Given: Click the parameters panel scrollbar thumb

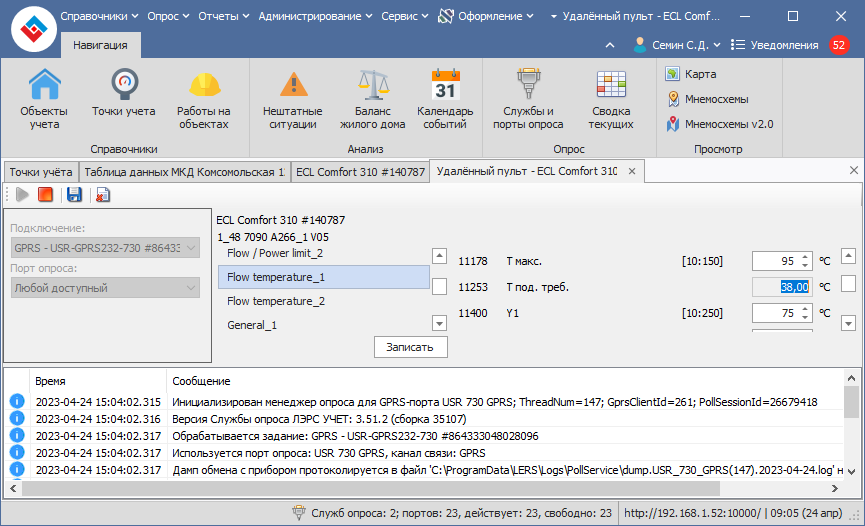Looking at the screenshot, I should 848,284.
